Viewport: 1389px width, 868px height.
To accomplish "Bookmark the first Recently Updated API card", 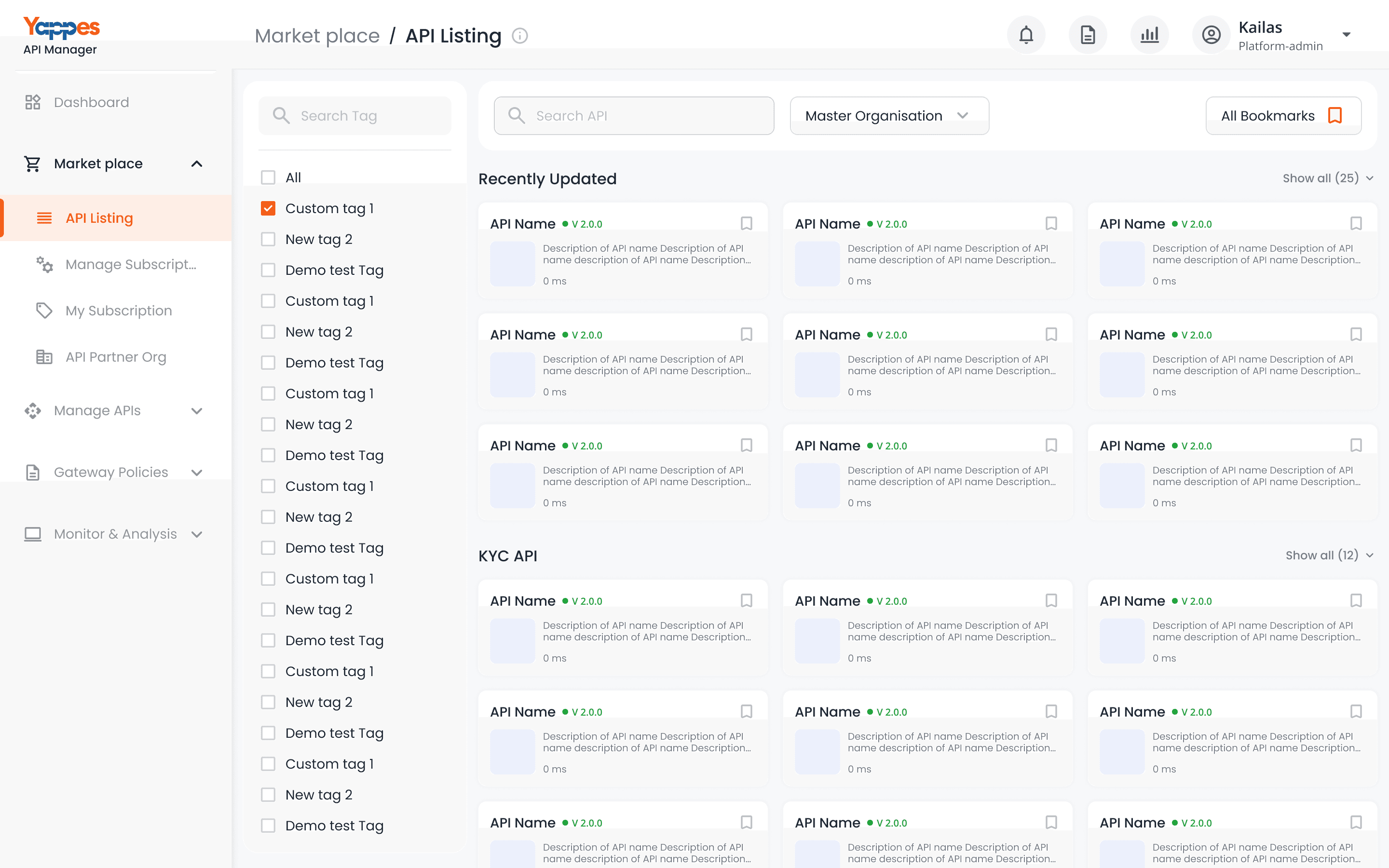I will (x=746, y=223).
